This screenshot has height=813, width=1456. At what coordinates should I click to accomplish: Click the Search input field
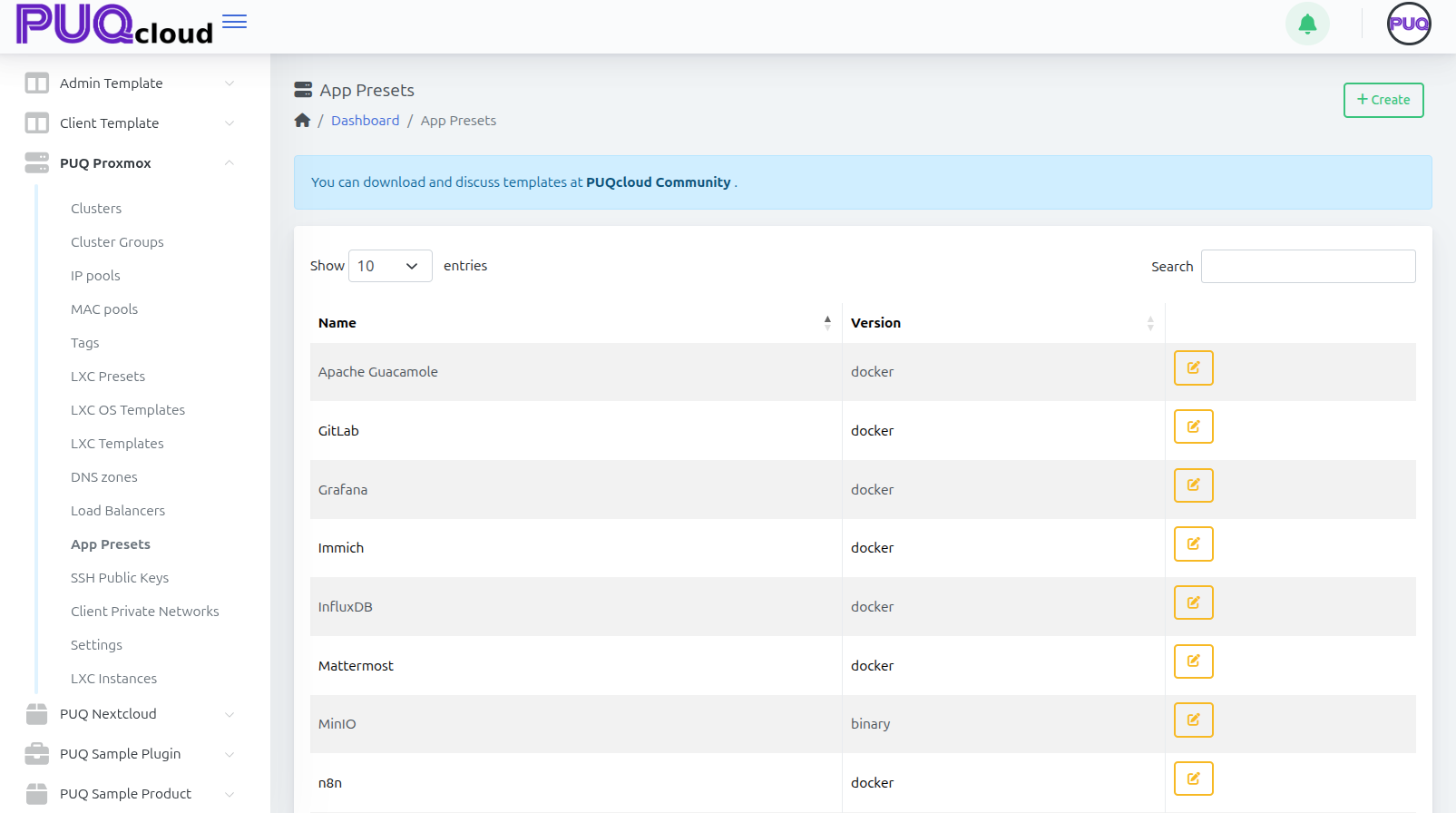click(x=1307, y=267)
